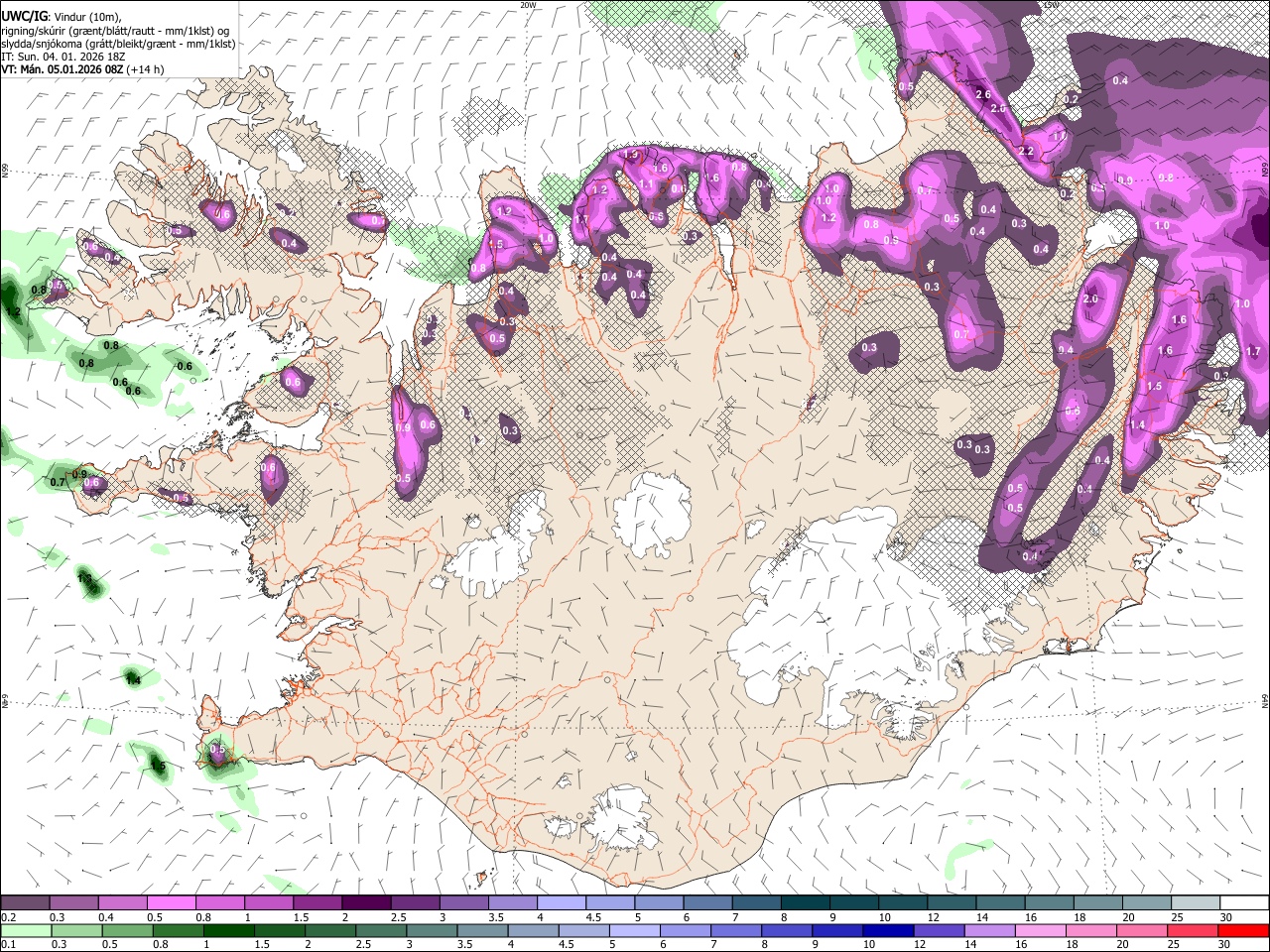The image size is (1270, 952).
Task: Click the '1.3' rain value off the west coast
Action: [x=85, y=578]
